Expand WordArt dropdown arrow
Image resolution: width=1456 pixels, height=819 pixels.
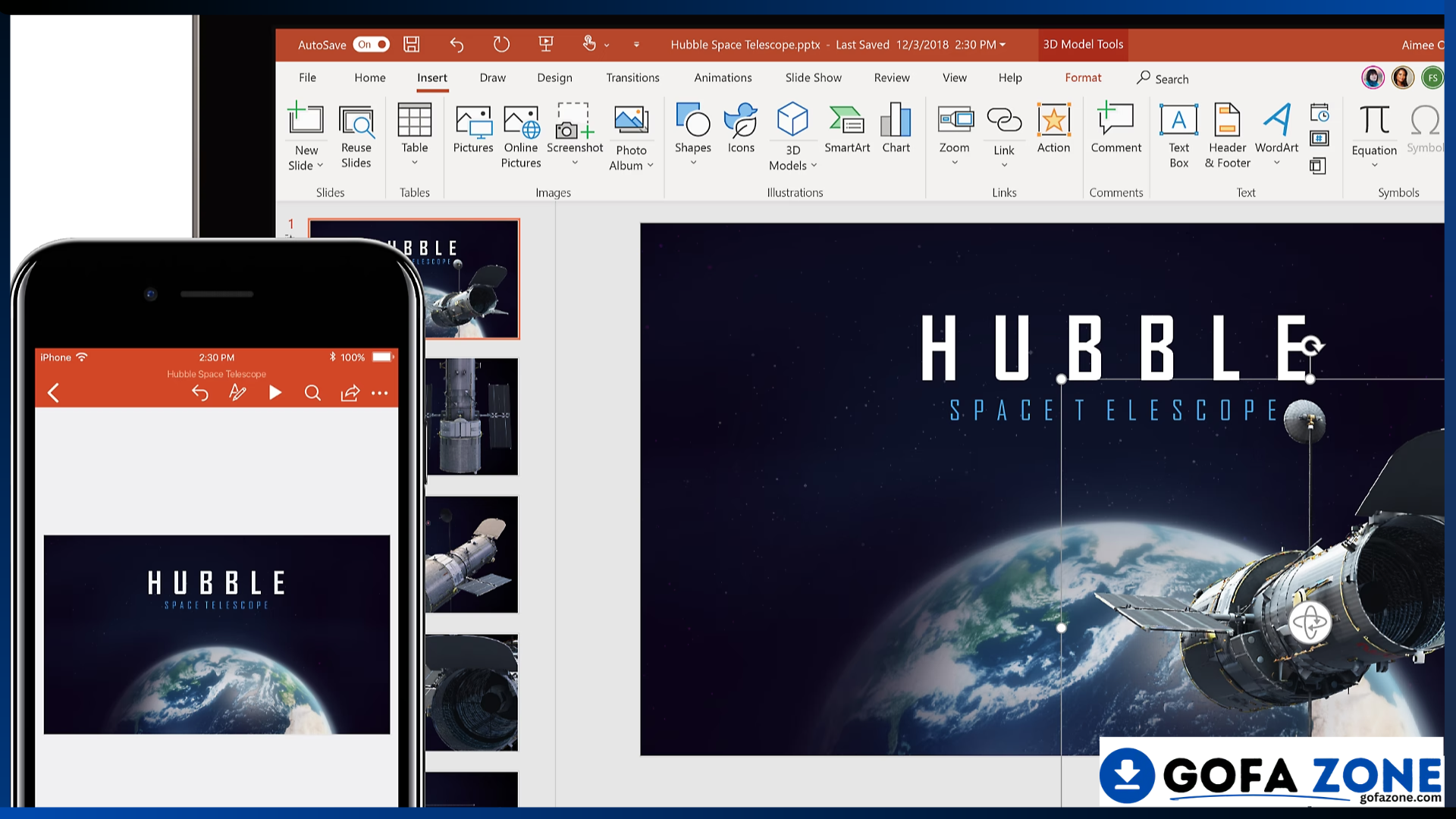tap(1277, 162)
